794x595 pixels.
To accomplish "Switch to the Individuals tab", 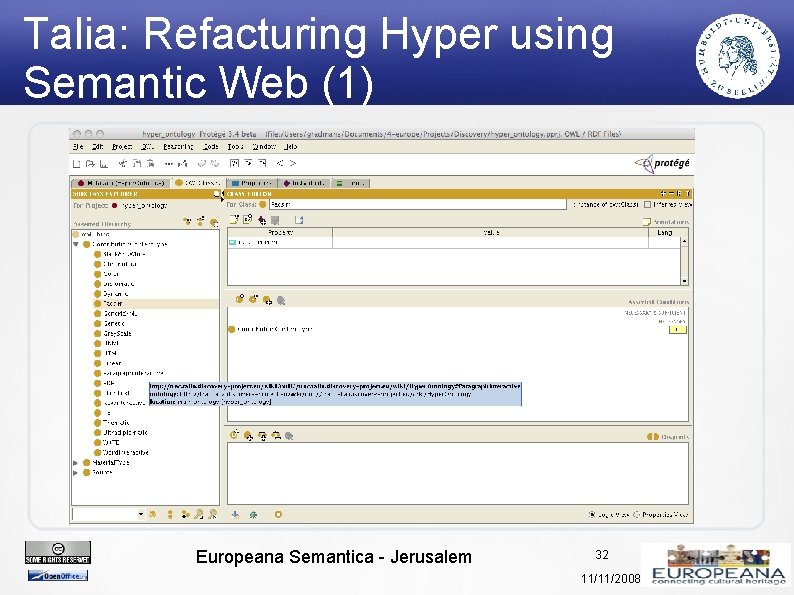I will [x=304, y=183].
